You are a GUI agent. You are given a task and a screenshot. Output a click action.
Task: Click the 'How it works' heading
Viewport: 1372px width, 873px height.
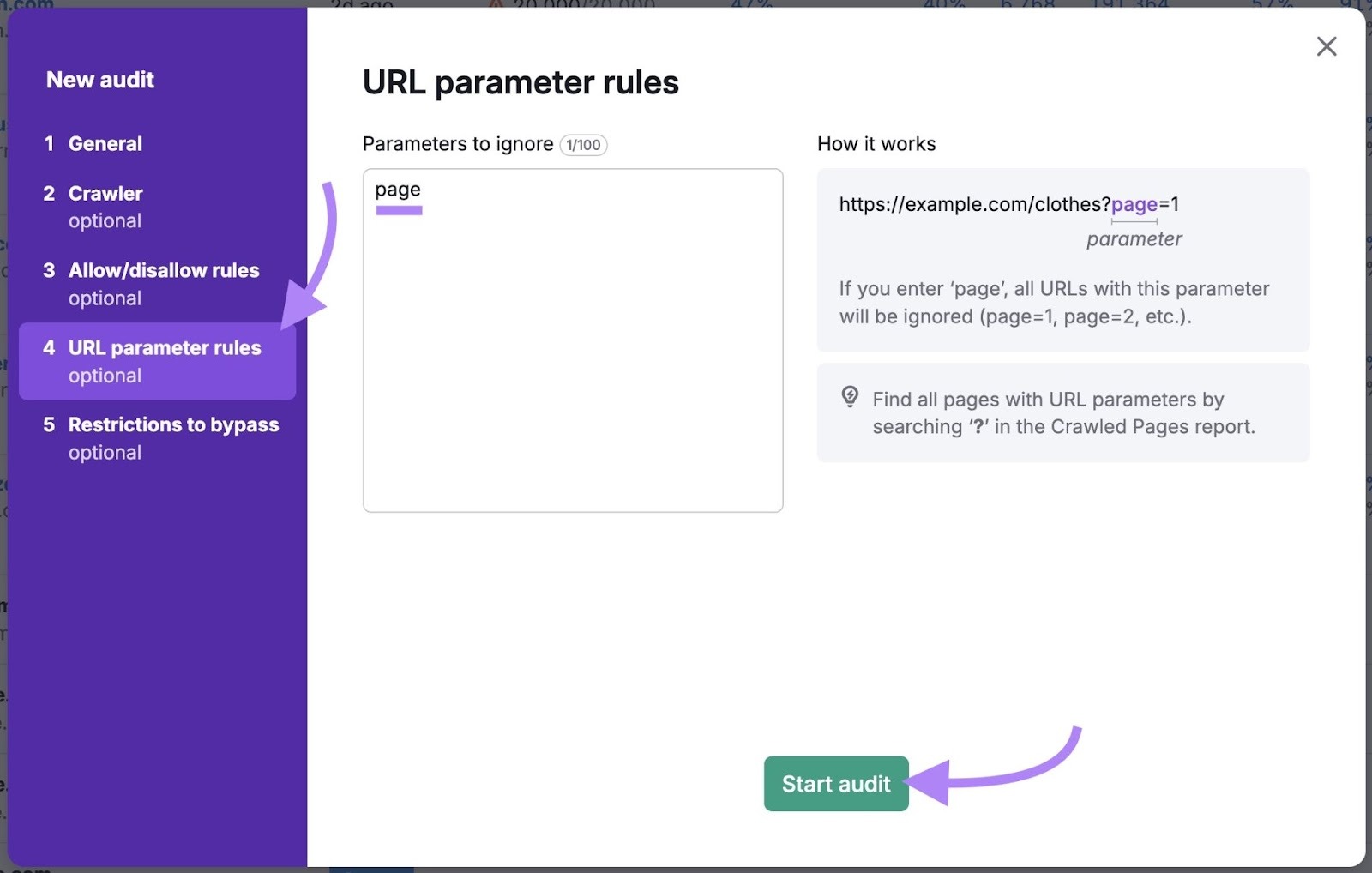[x=876, y=143]
